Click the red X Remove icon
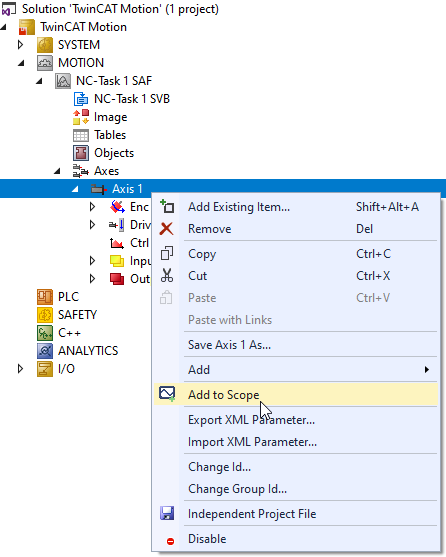 coord(166,229)
